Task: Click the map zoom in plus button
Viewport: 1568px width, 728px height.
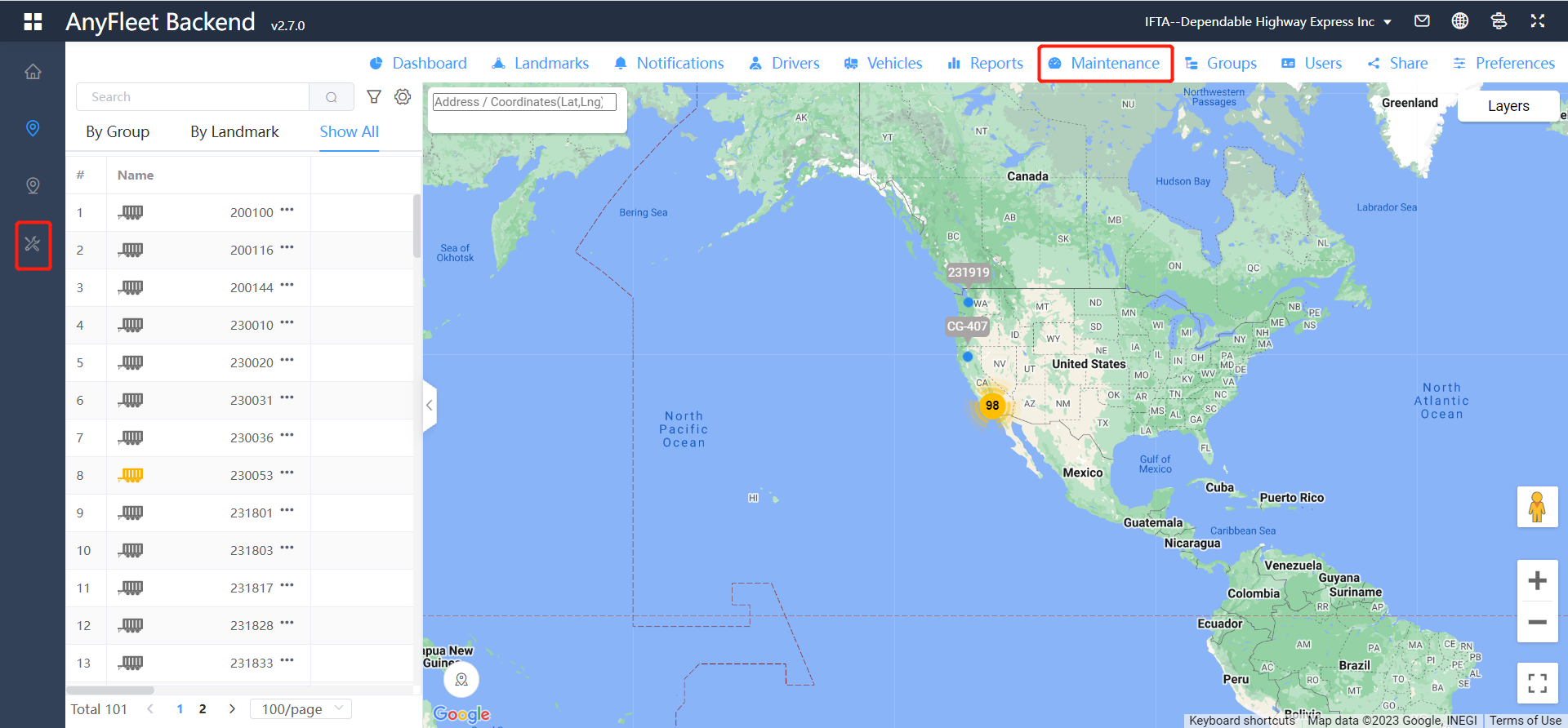Action: (1537, 580)
